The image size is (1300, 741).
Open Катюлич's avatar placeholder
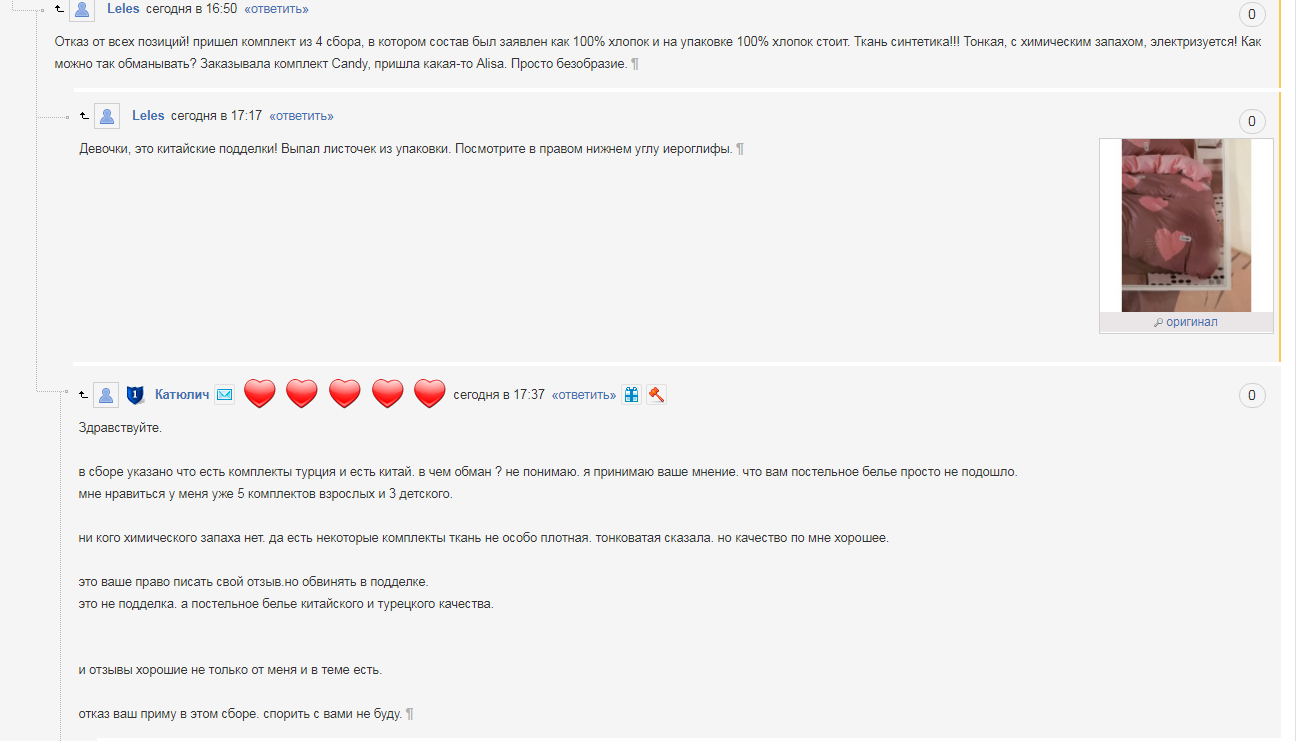click(107, 395)
